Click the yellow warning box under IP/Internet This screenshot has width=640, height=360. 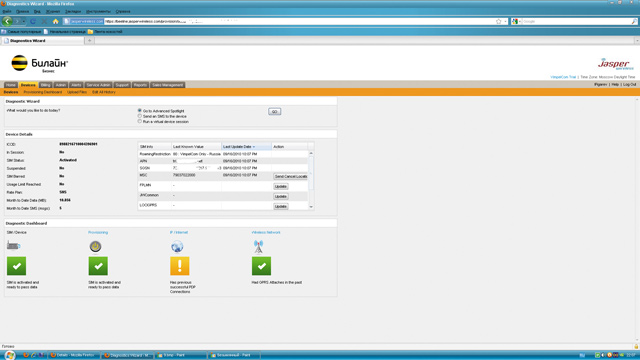[180, 266]
